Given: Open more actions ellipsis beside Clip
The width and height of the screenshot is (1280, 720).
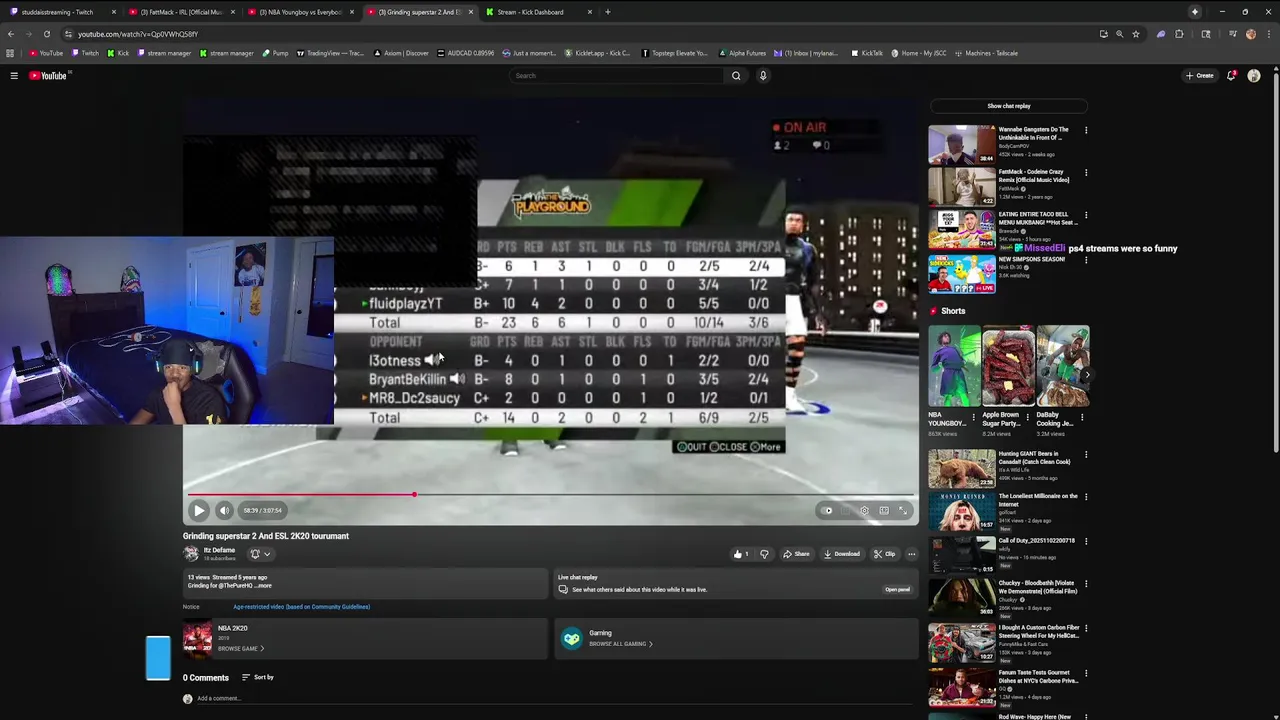Looking at the screenshot, I should [911, 554].
